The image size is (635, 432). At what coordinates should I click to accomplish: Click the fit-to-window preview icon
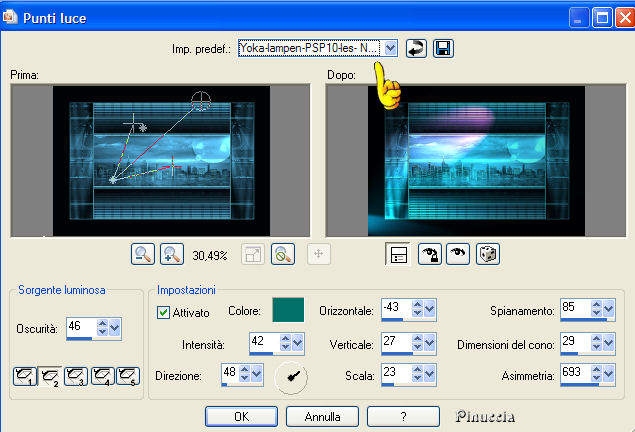click(x=253, y=254)
